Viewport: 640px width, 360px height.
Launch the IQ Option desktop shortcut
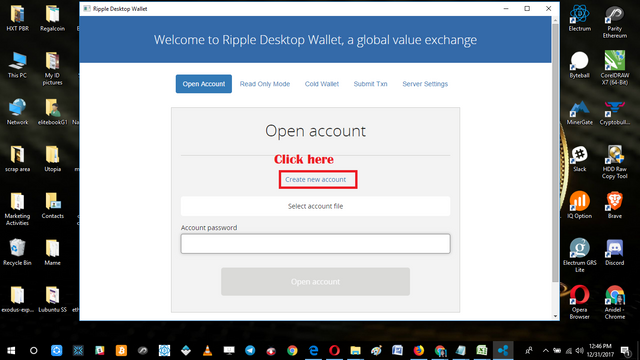tap(580, 205)
